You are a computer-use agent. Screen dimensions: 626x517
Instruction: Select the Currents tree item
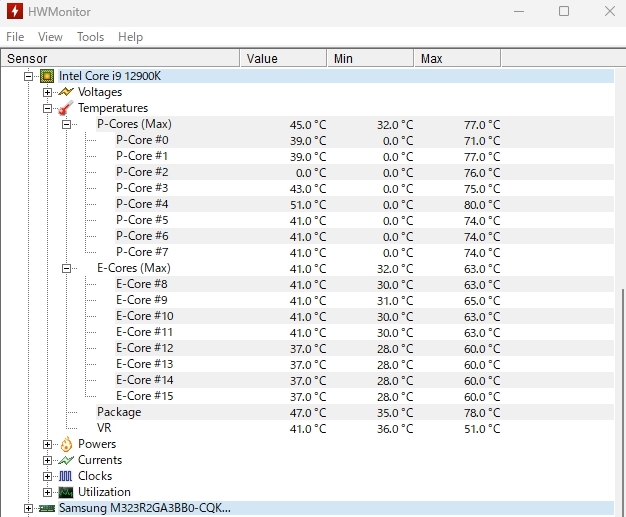[x=100, y=460]
